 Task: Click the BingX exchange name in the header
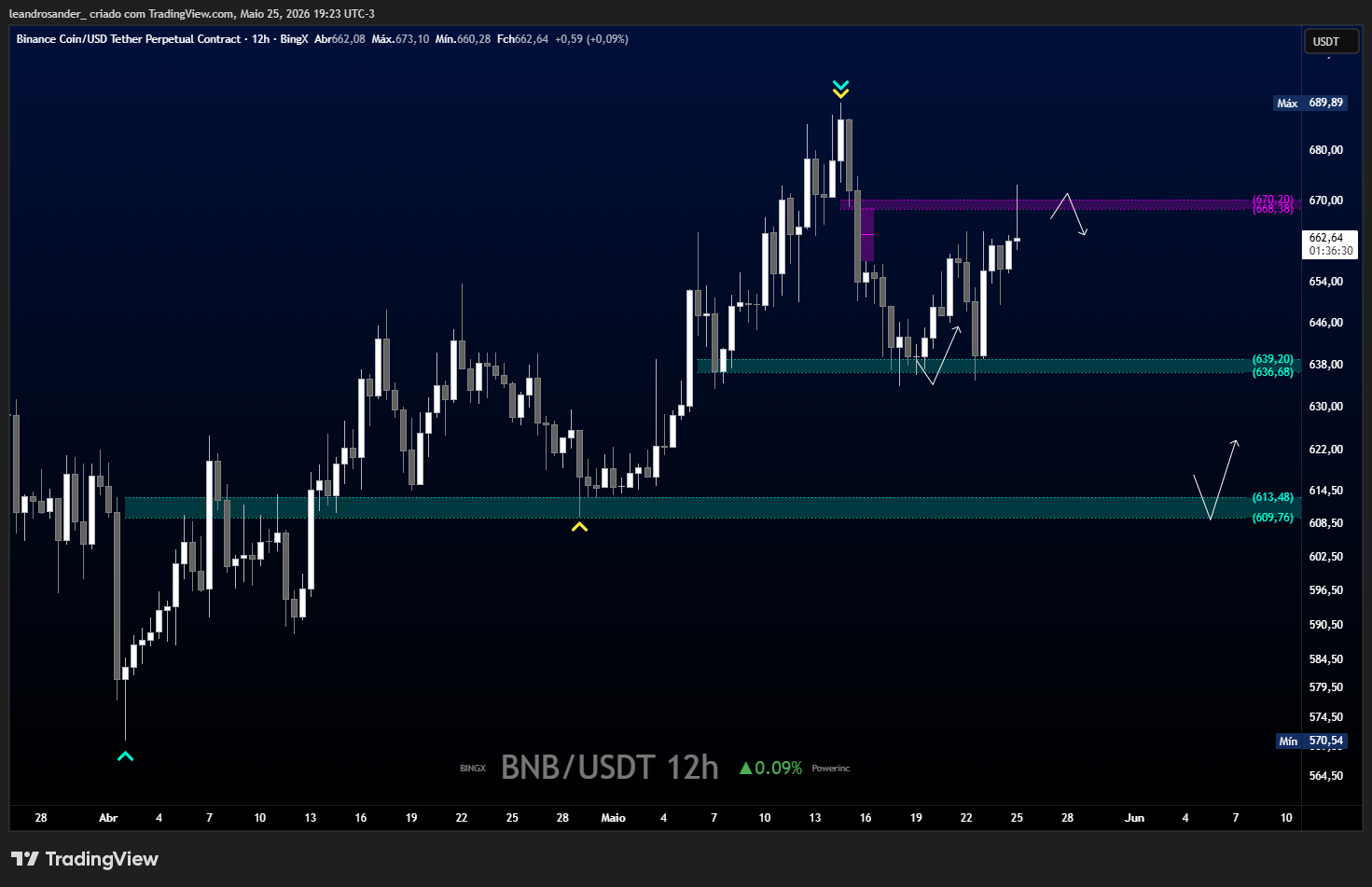tap(294, 39)
